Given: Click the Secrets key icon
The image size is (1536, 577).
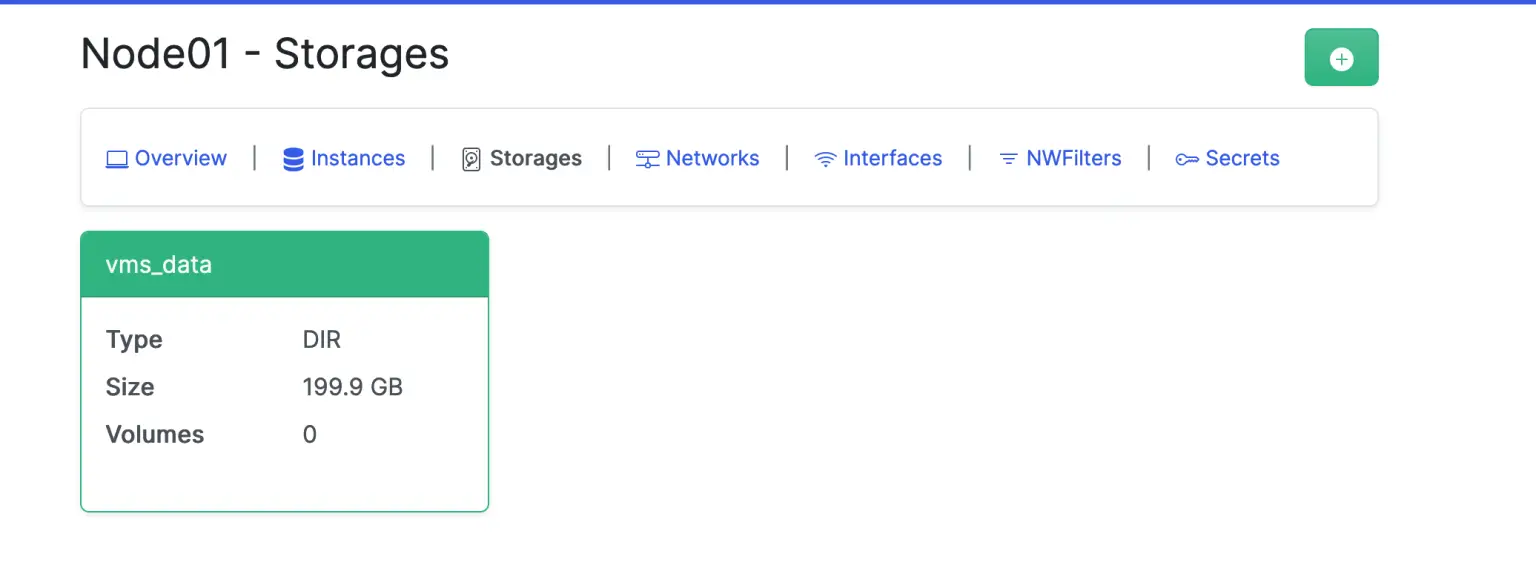Looking at the screenshot, I should coord(1187,158).
